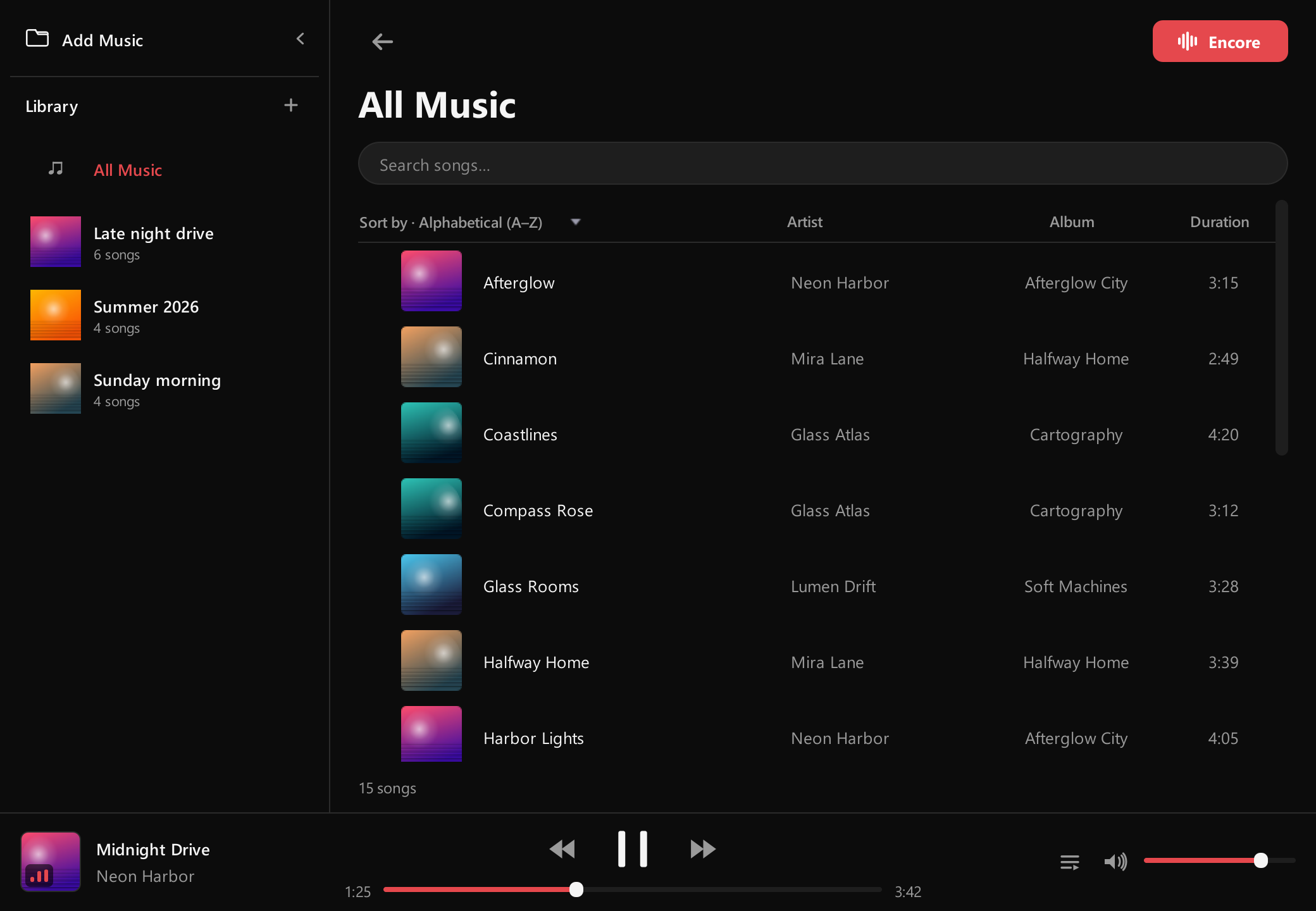Skip to the previous track
The height and width of the screenshot is (911, 1316).
point(562,849)
